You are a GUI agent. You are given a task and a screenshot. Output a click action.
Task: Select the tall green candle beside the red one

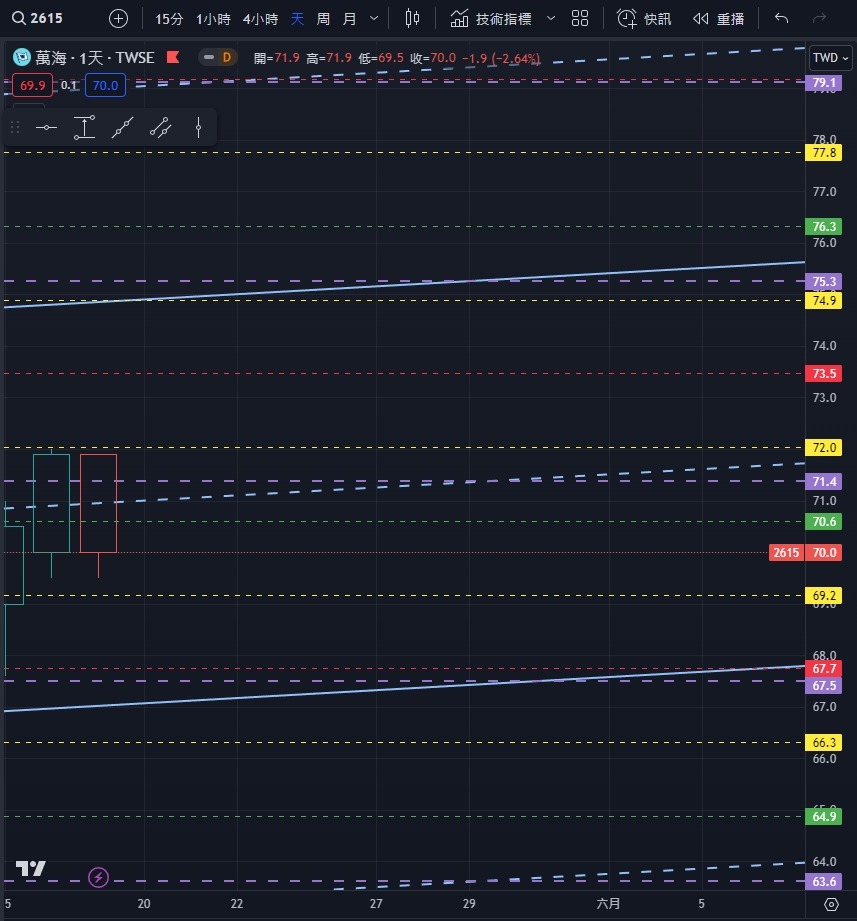(52, 503)
